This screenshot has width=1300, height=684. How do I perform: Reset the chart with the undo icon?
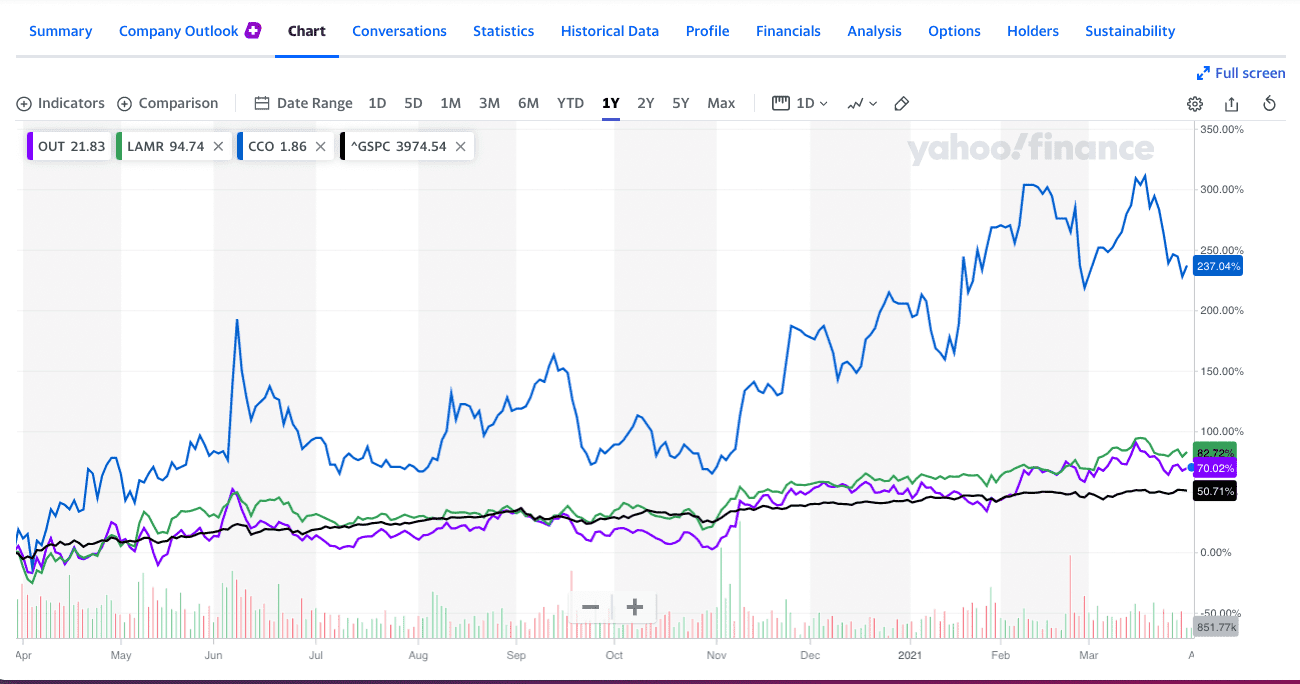tap(1270, 104)
